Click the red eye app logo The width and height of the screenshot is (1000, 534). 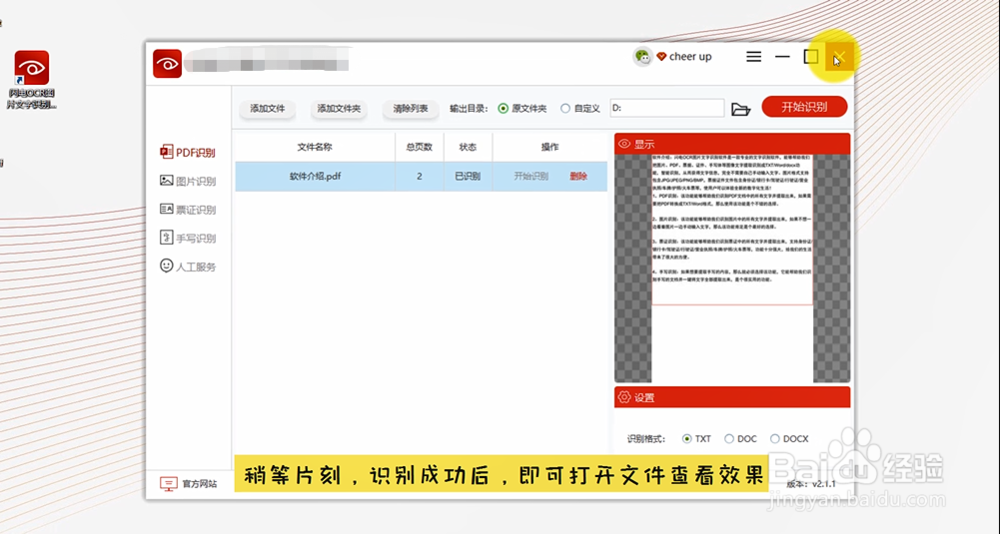click(167, 64)
